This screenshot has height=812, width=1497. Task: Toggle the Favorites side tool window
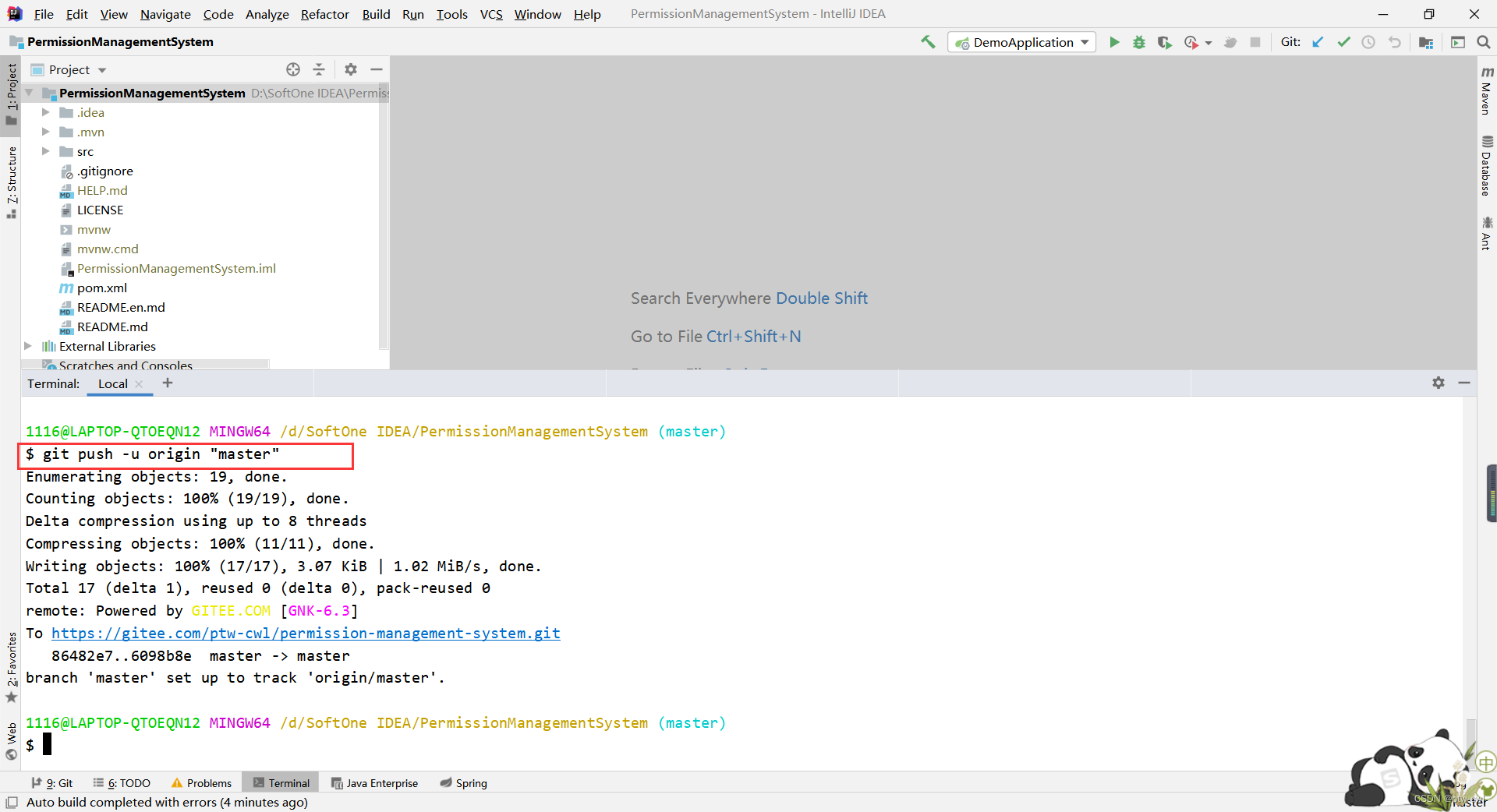pyautogui.click(x=11, y=667)
